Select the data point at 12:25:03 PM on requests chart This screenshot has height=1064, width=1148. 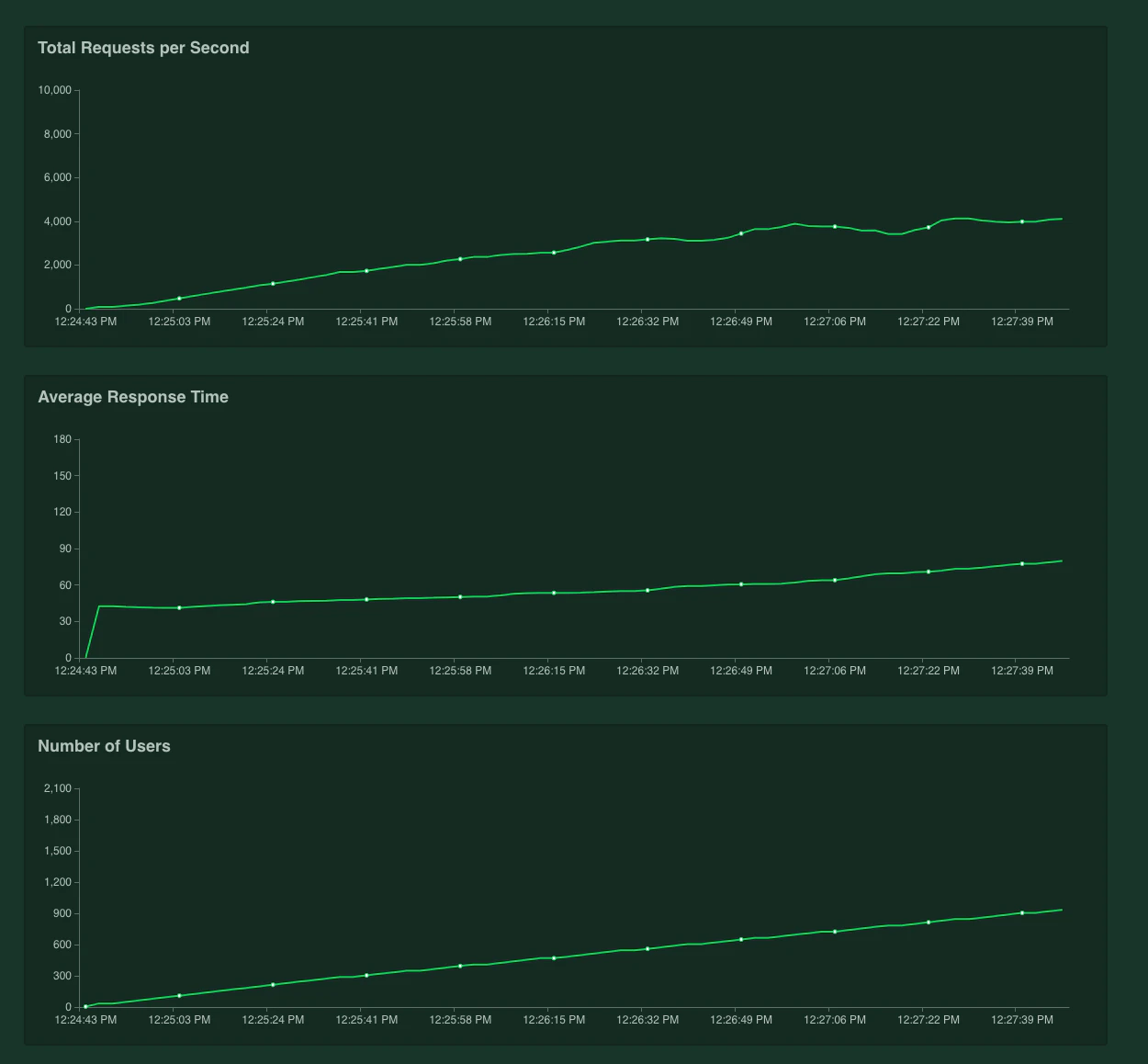coord(179,298)
